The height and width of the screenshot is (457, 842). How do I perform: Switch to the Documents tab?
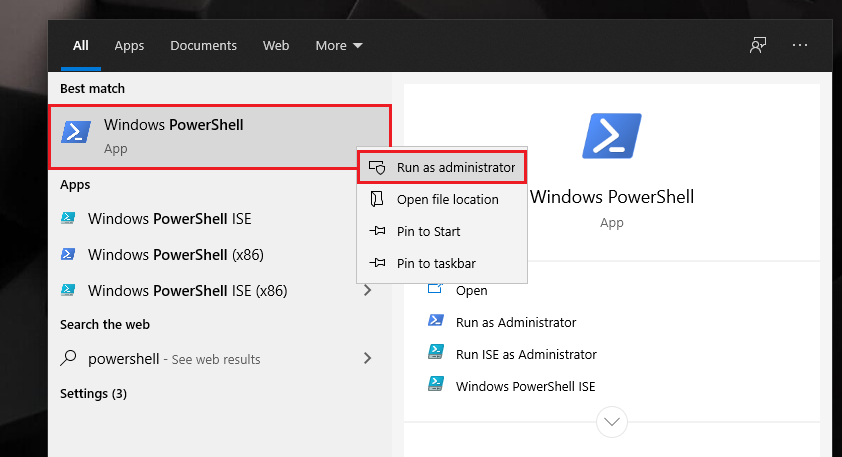203,45
